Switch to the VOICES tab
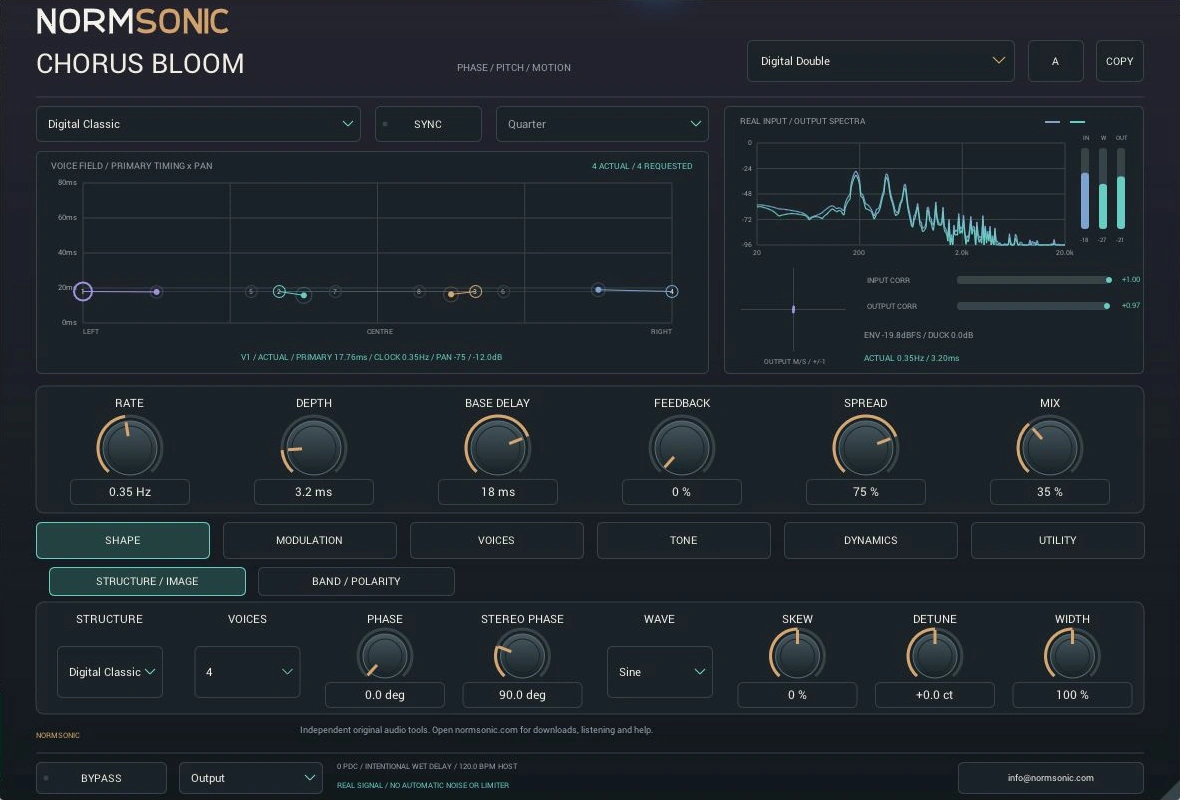This screenshot has height=800, width=1180. (x=497, y=540)
